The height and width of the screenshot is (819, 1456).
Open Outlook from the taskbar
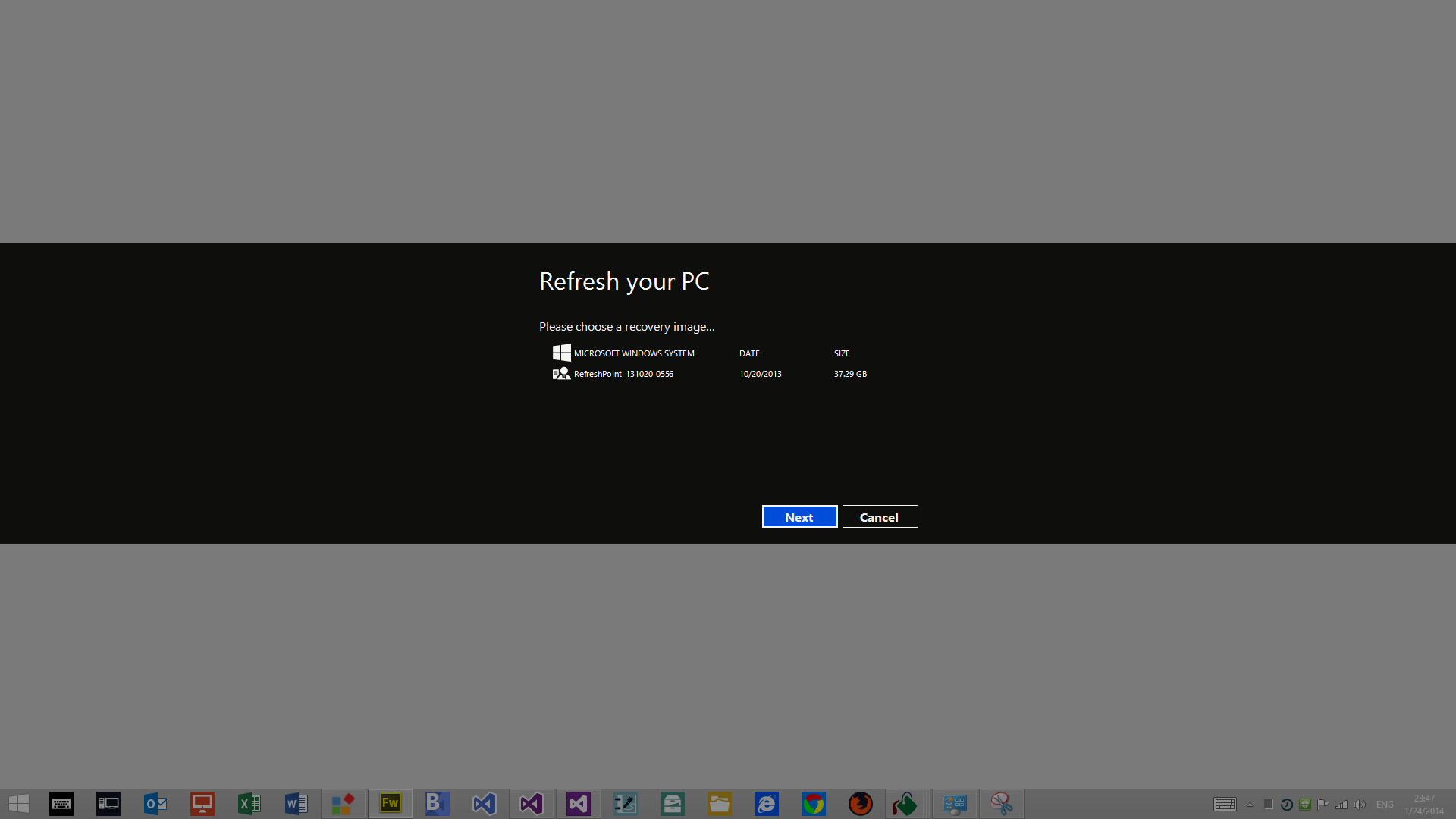coord(155,804)
